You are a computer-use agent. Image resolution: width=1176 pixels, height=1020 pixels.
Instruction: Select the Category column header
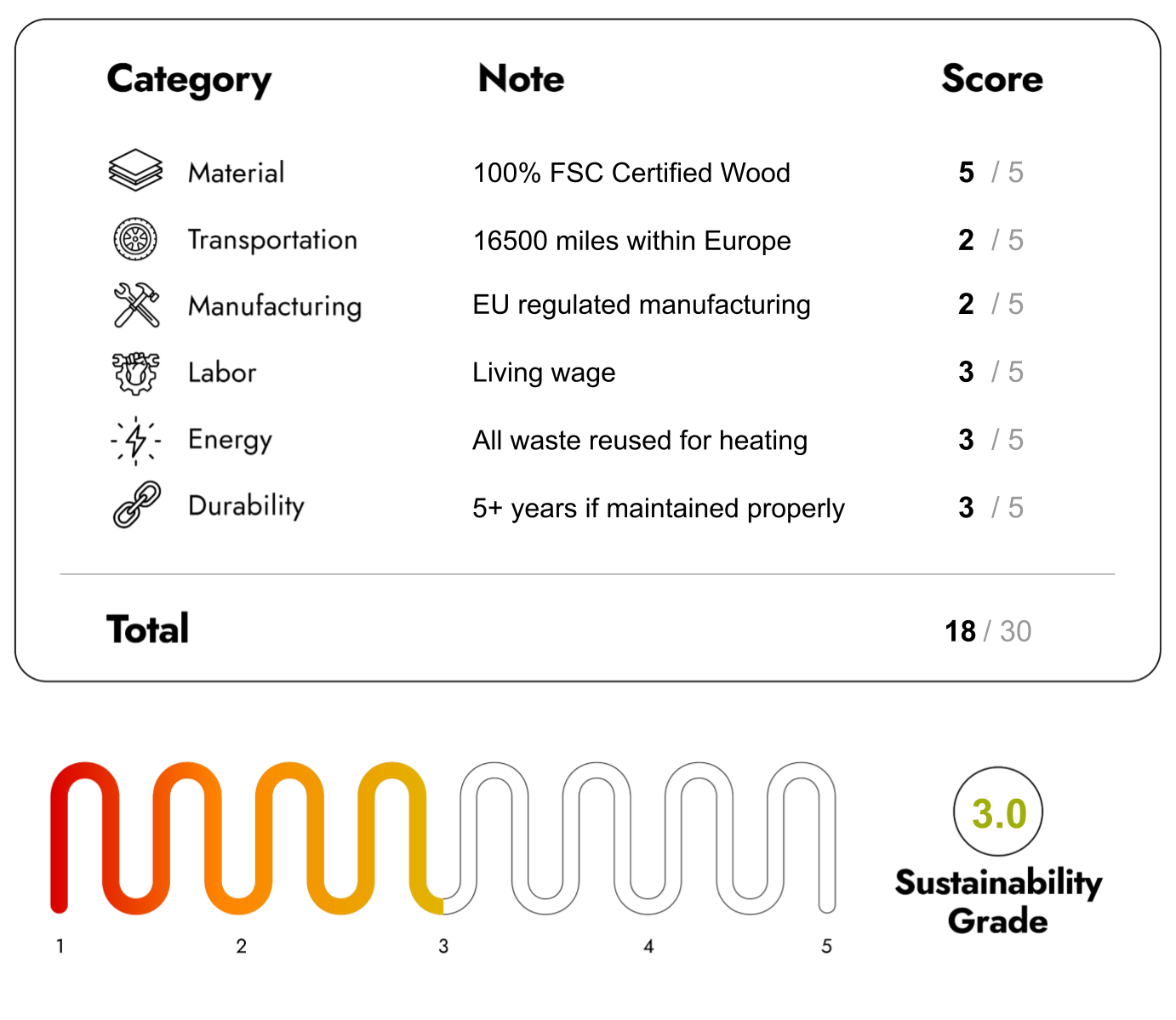pyautogui.click(x=189, y=80)
